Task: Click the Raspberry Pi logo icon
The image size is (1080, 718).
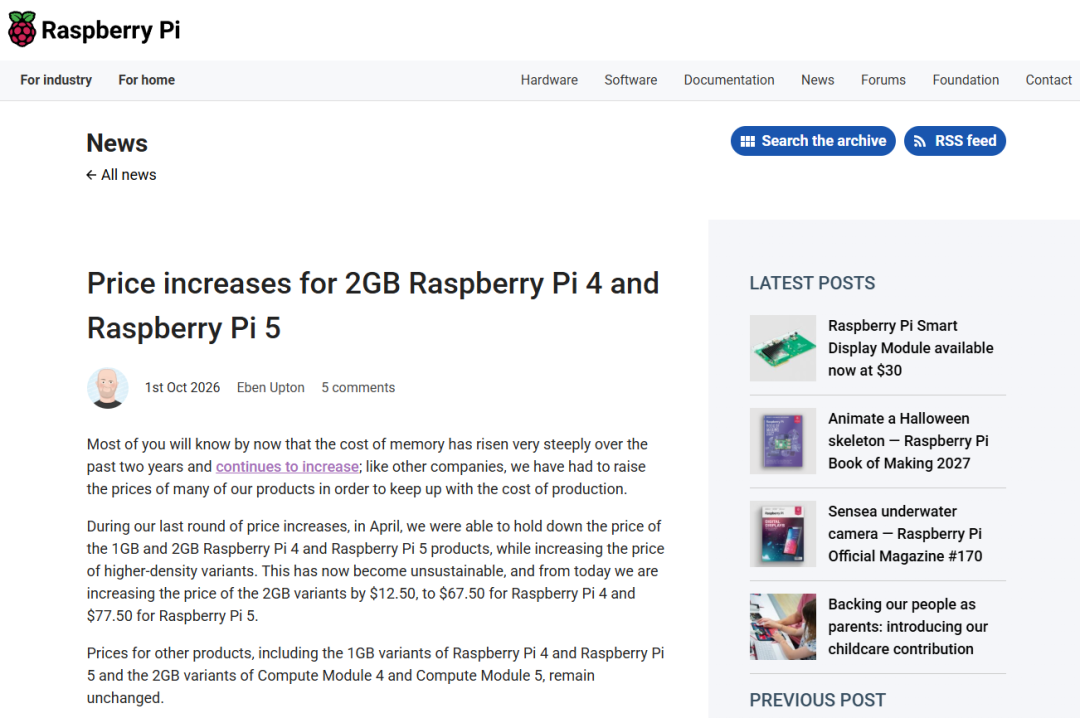Action: point(22,29)
